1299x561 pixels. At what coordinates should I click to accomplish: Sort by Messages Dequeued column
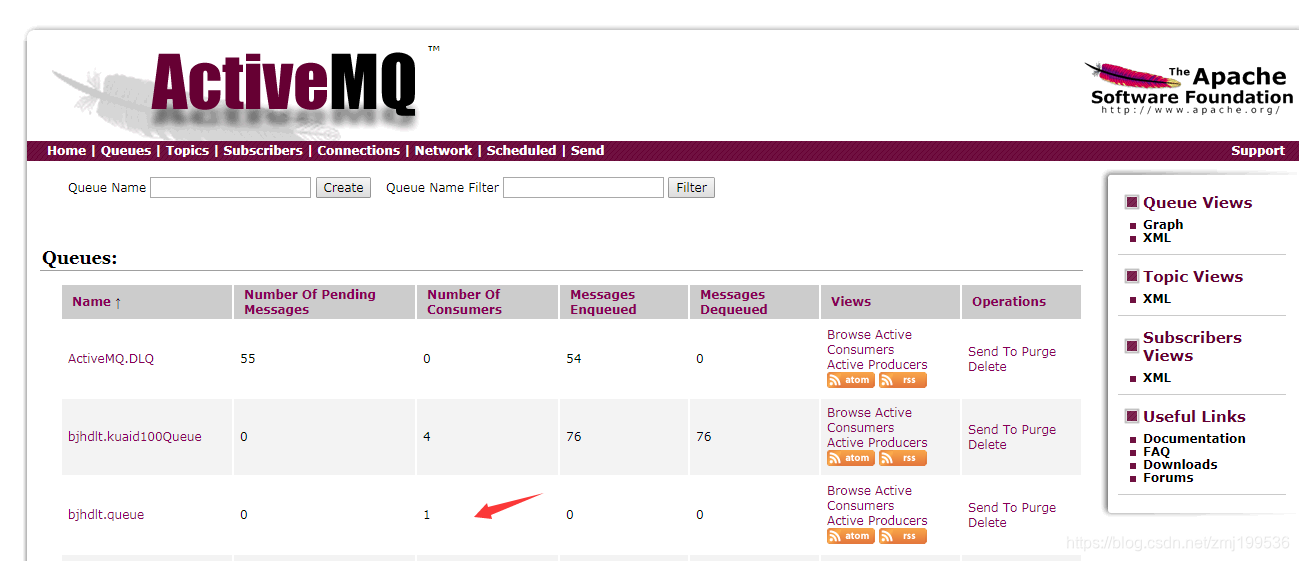click(733, 302)
